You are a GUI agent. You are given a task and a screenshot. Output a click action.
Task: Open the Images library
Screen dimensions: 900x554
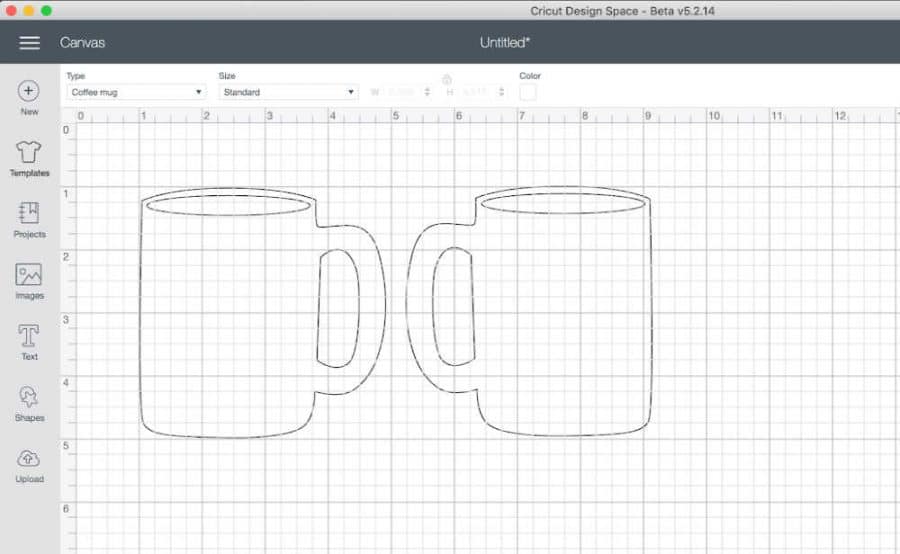click(x=29, y=275)
